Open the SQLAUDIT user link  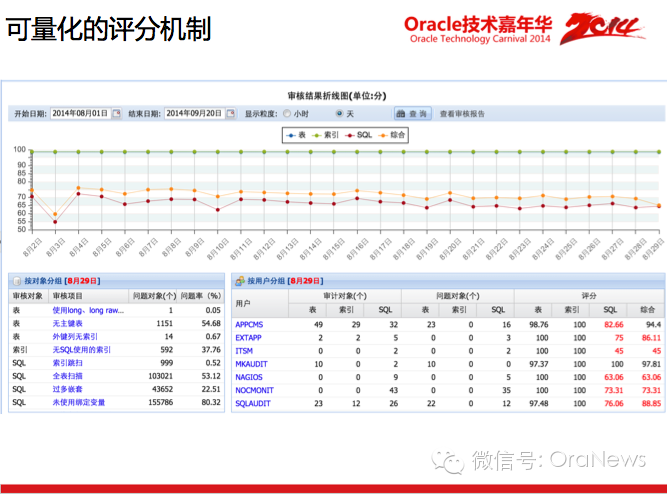(253, 403)
